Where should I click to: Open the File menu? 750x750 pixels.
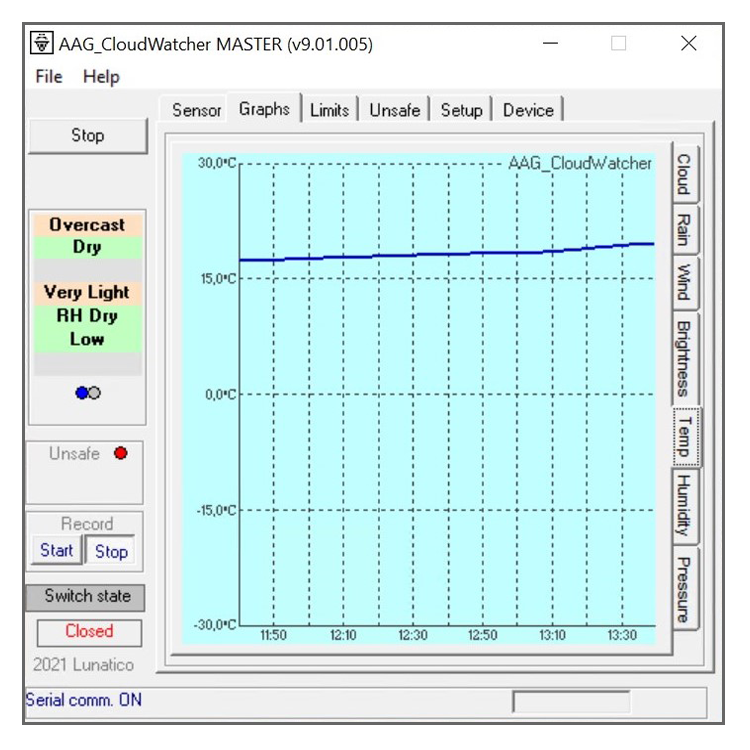click(49, 77)
